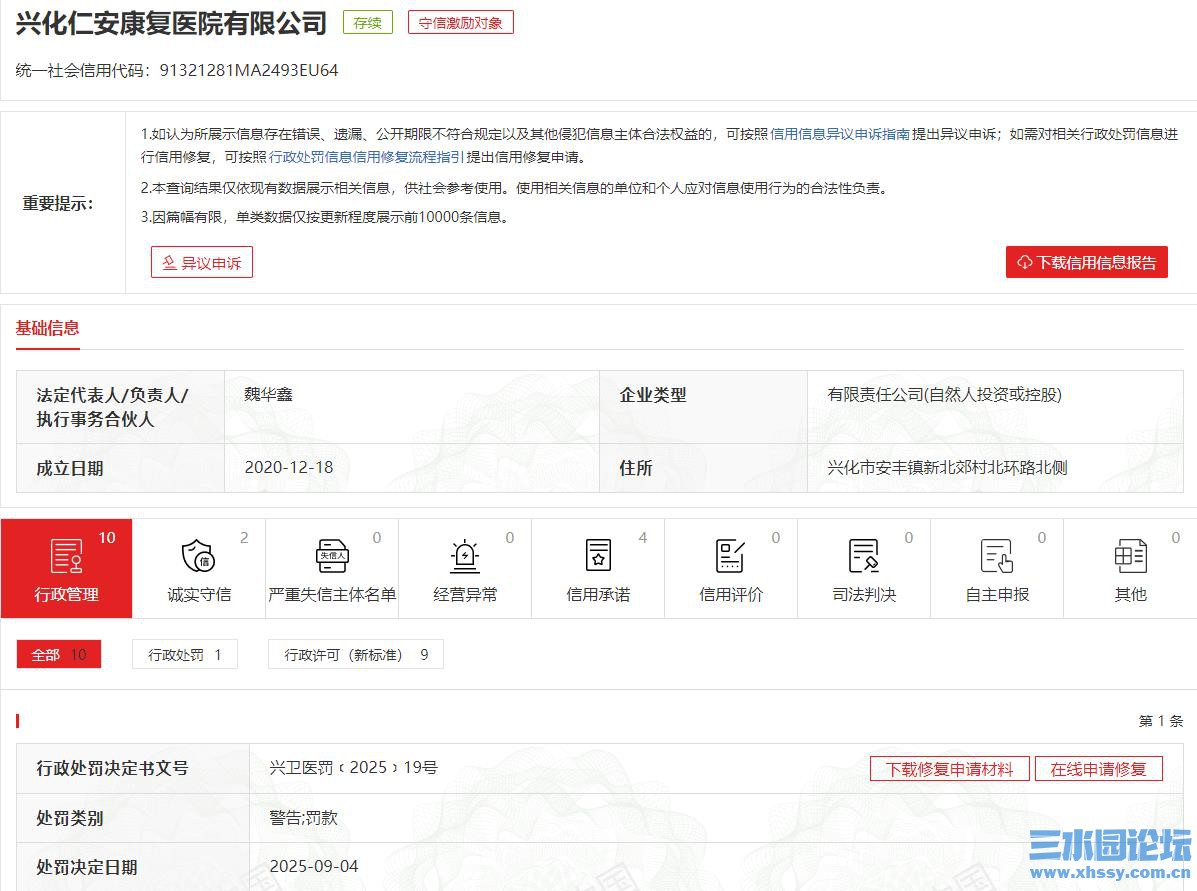The width and height of the screenshot is (1197, 891).
Task: Open the 信用信息异议申诉指南 link
Action: pyautogui.click(x=840, y=134)
